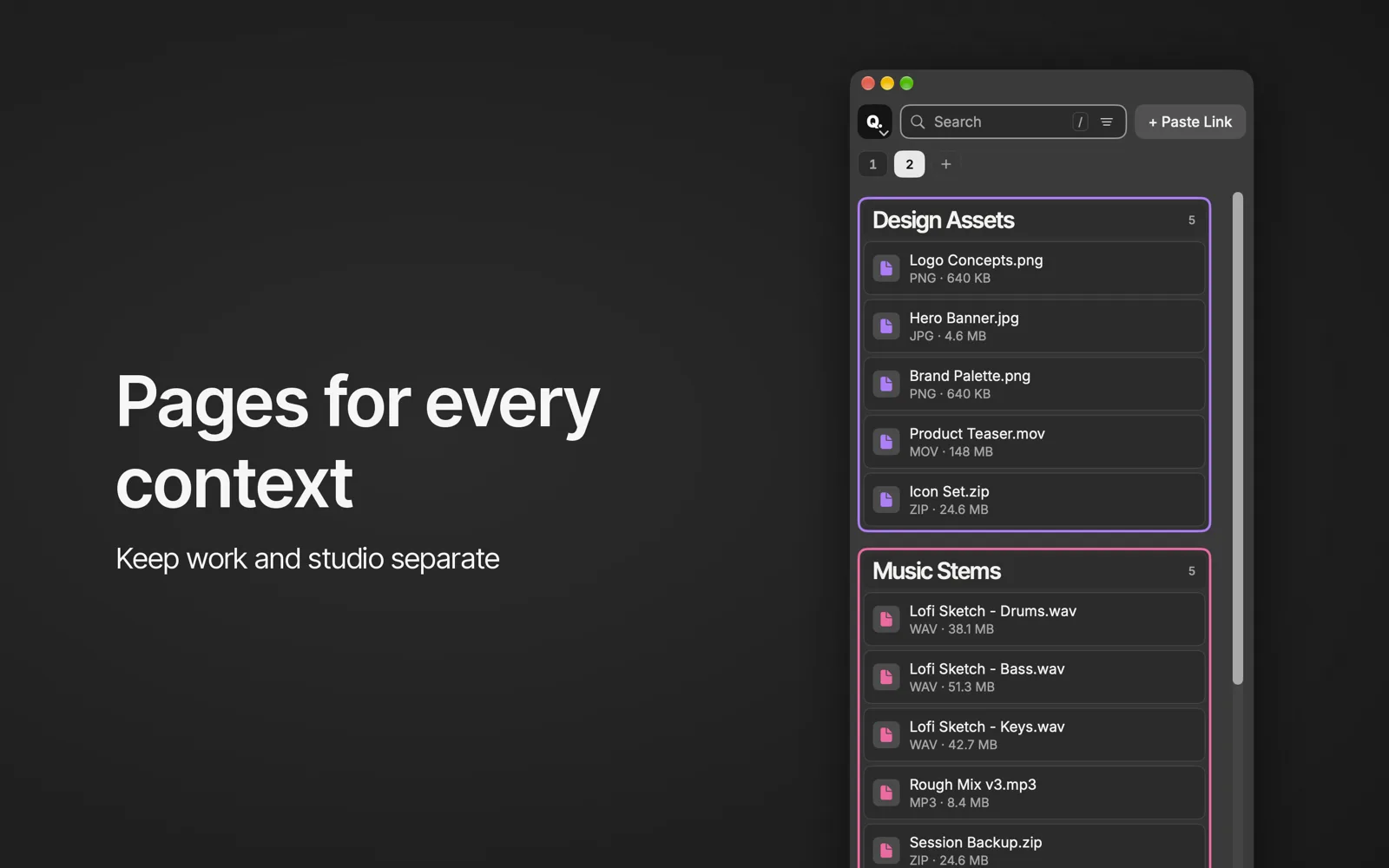This screenshot has height=868, width=1389.
Task: Select page tab 2
Action: 909,164
